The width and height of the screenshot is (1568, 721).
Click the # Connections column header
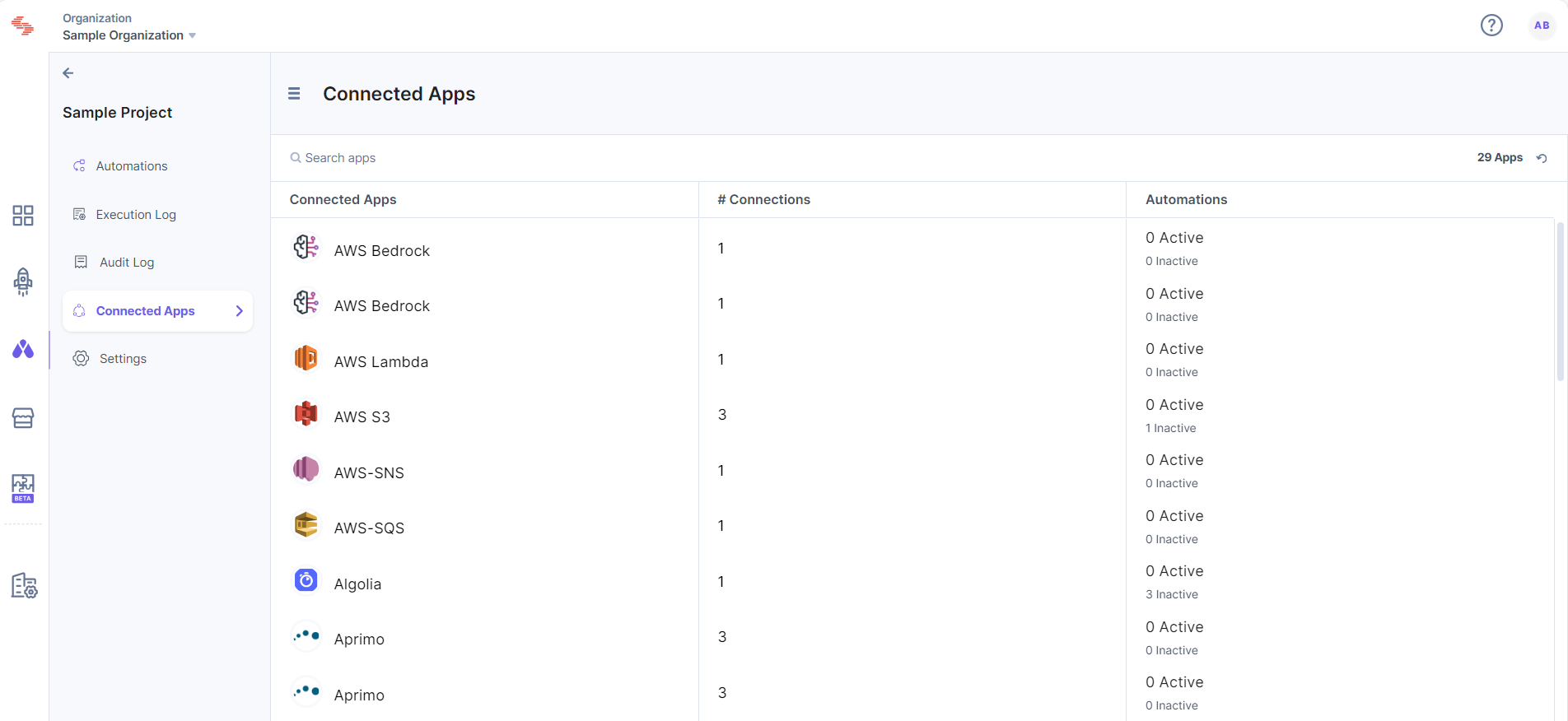(764, 200)
